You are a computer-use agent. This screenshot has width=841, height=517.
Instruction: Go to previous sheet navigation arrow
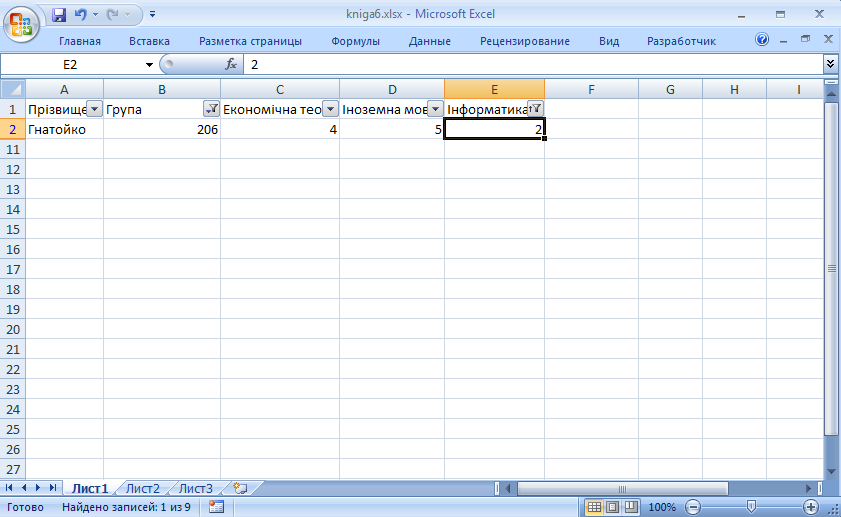pyautogui.click(x=24, y=488)
